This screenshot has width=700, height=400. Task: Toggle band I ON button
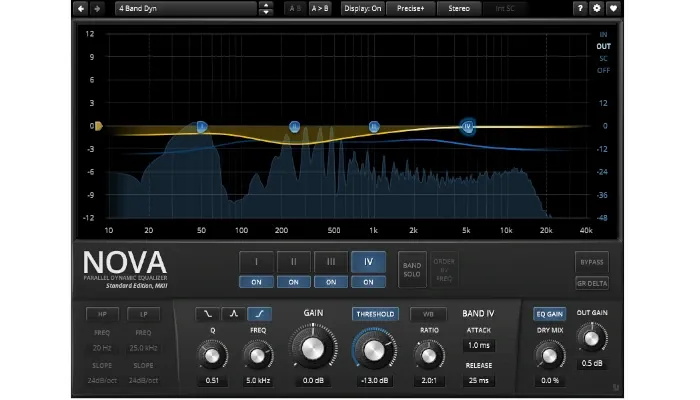tap(256, 282)
